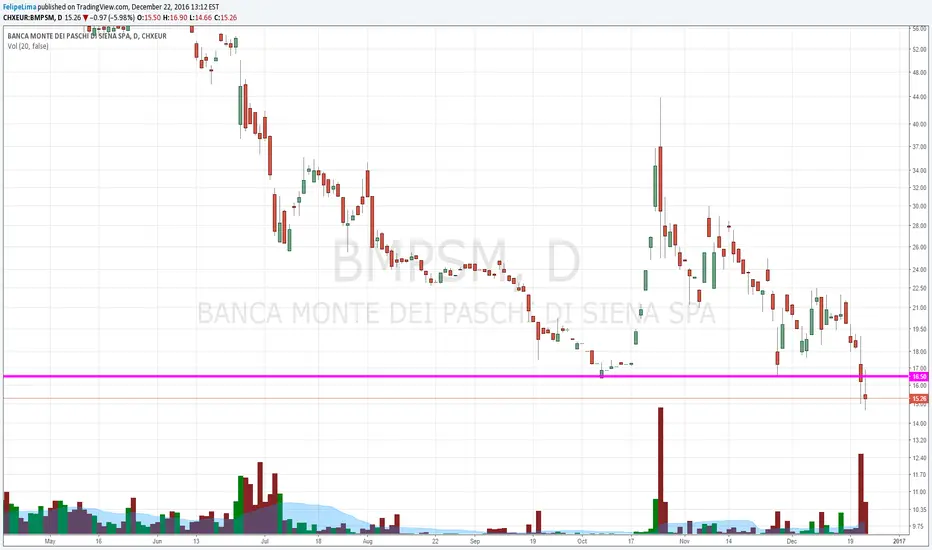This screenshot has height=550, width=932.
Task: Click the BANCA MONTE DEI PASCHI legend title
Action: coord(87,36)
